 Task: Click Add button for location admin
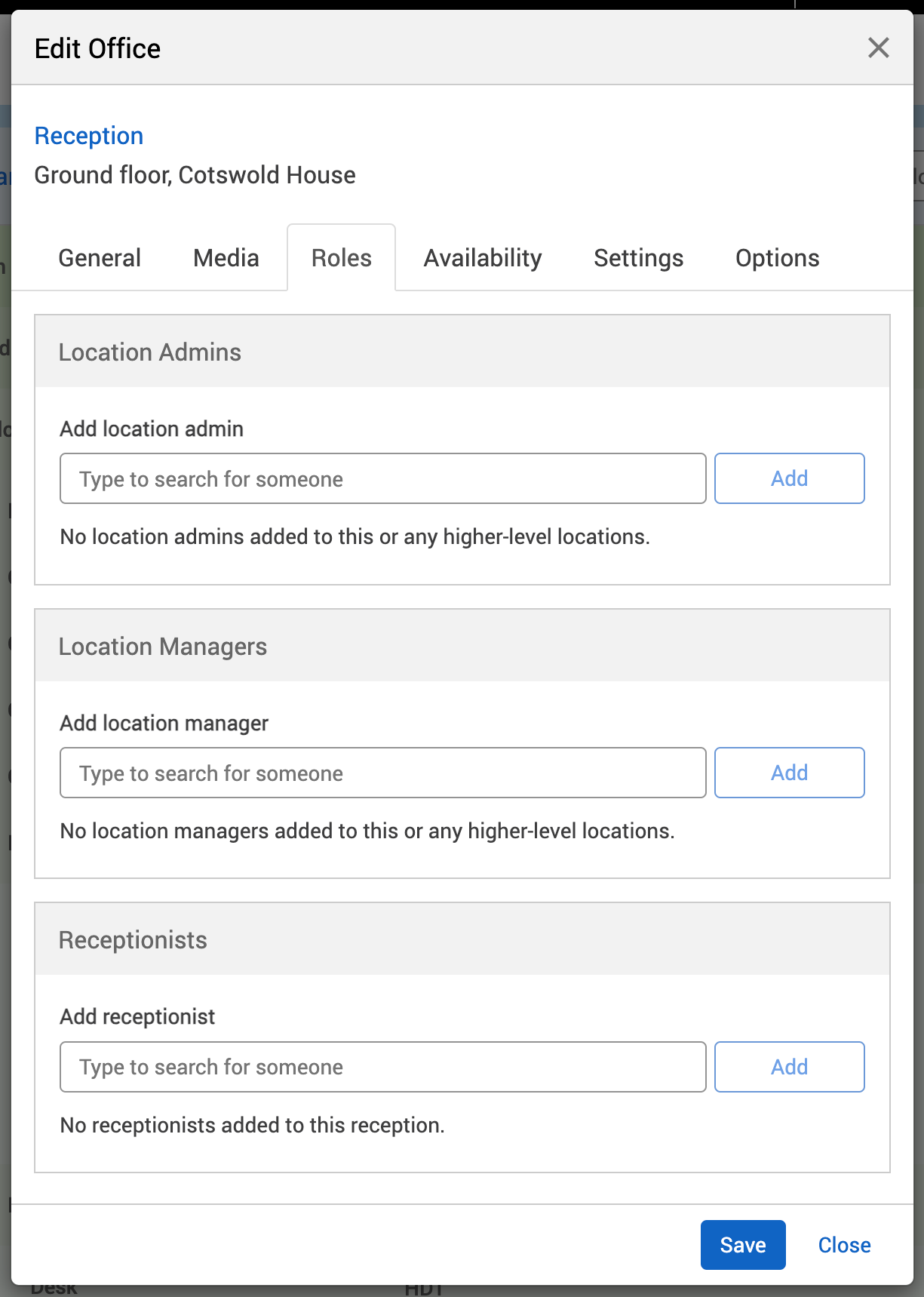[789, 478]
